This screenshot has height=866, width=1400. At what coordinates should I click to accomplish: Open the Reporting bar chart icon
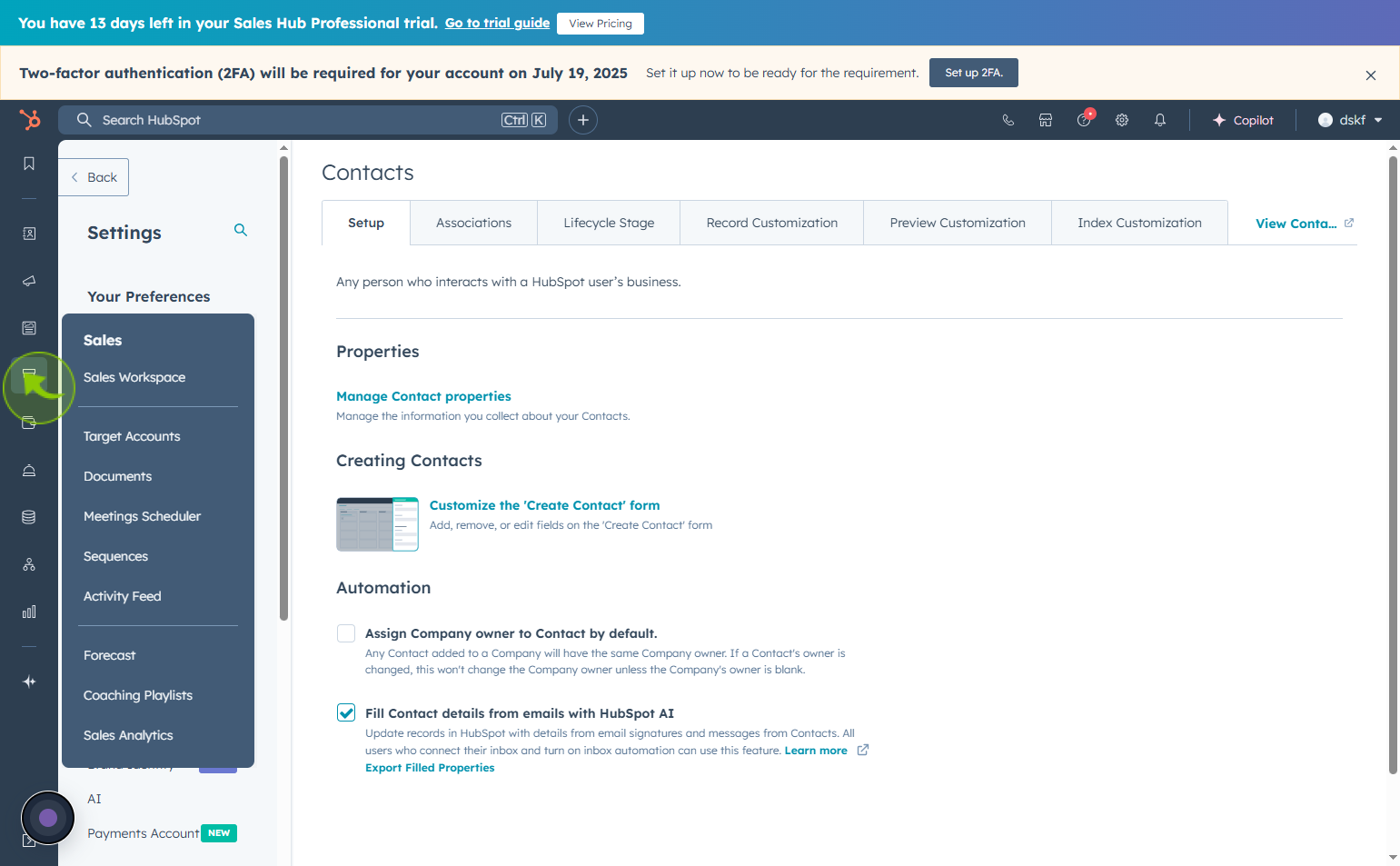29,612
